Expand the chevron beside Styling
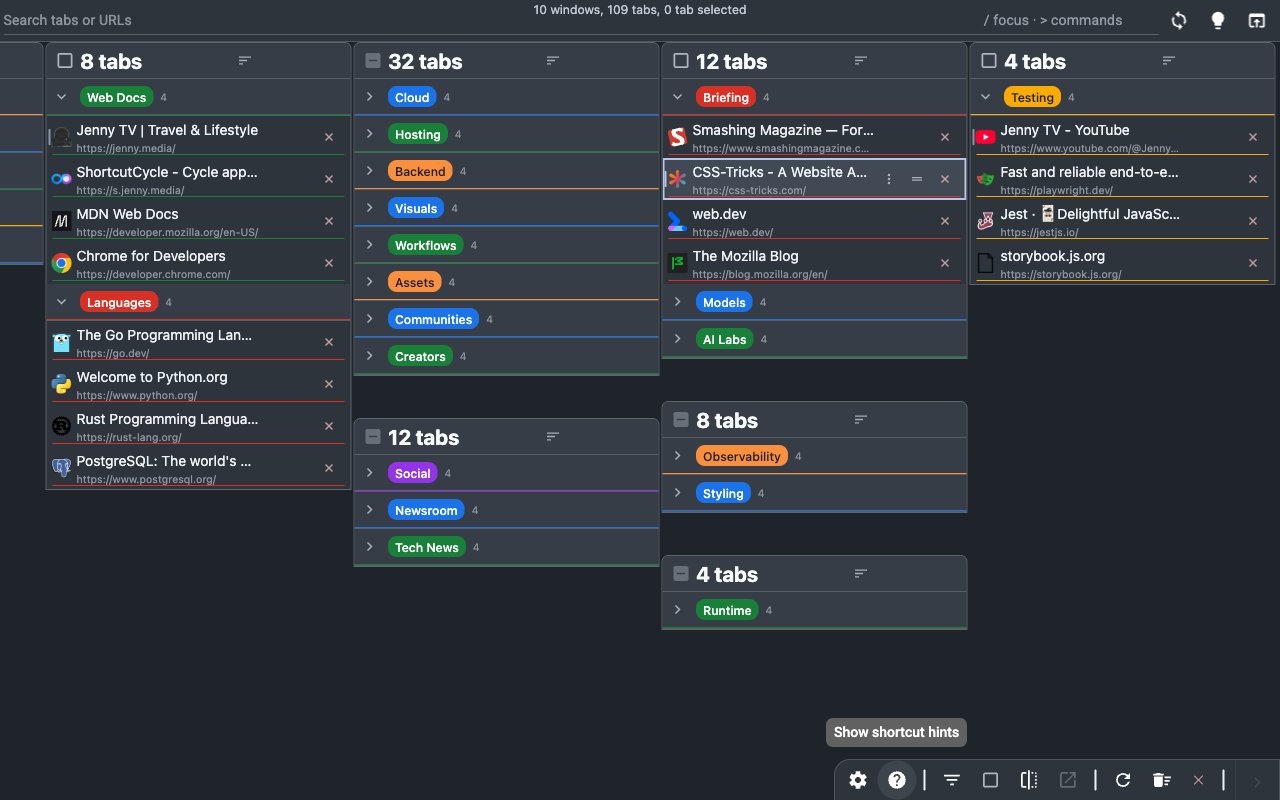 click(678, 493)
